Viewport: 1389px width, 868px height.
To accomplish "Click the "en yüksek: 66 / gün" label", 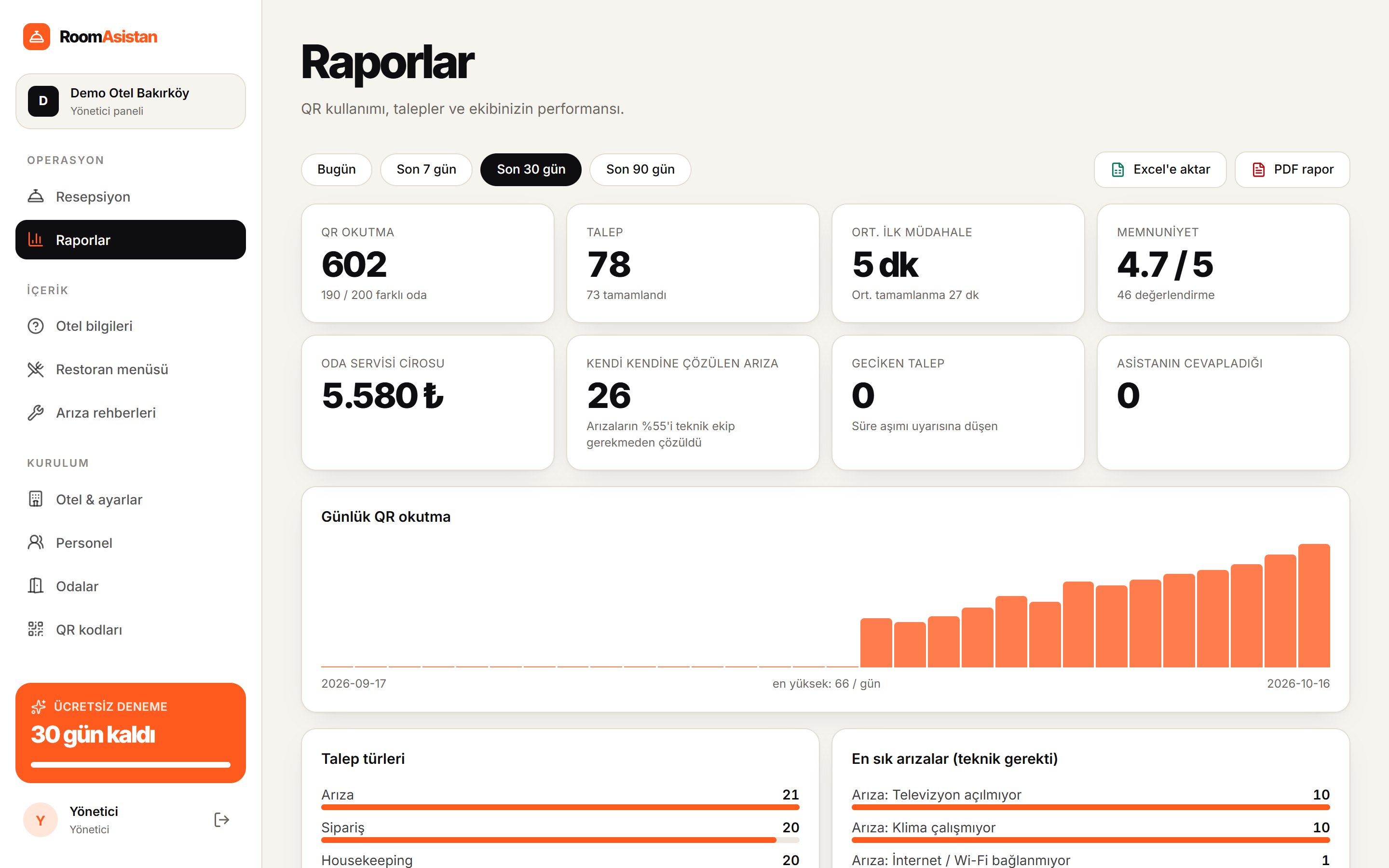I will coord(826,683).
